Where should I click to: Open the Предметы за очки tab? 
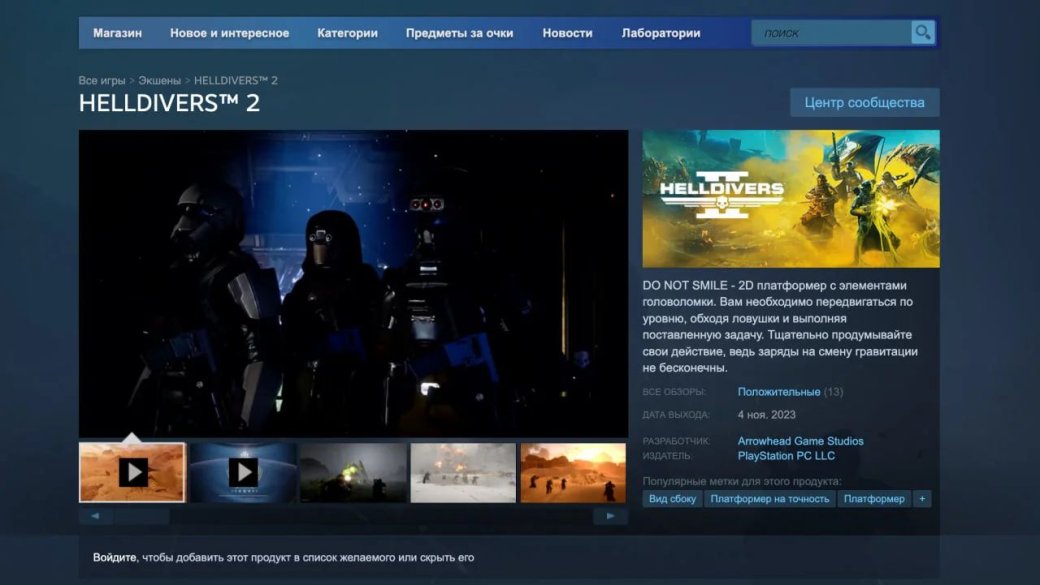(x=460, y=33)
